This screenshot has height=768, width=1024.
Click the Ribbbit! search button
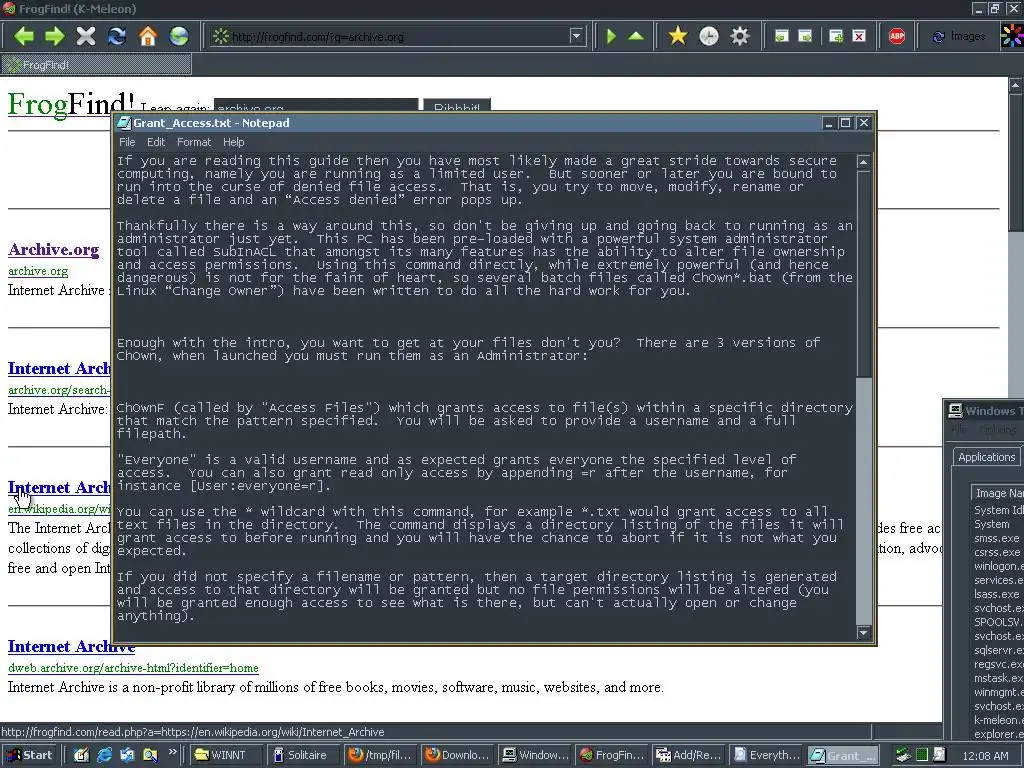tap(457, 105)
